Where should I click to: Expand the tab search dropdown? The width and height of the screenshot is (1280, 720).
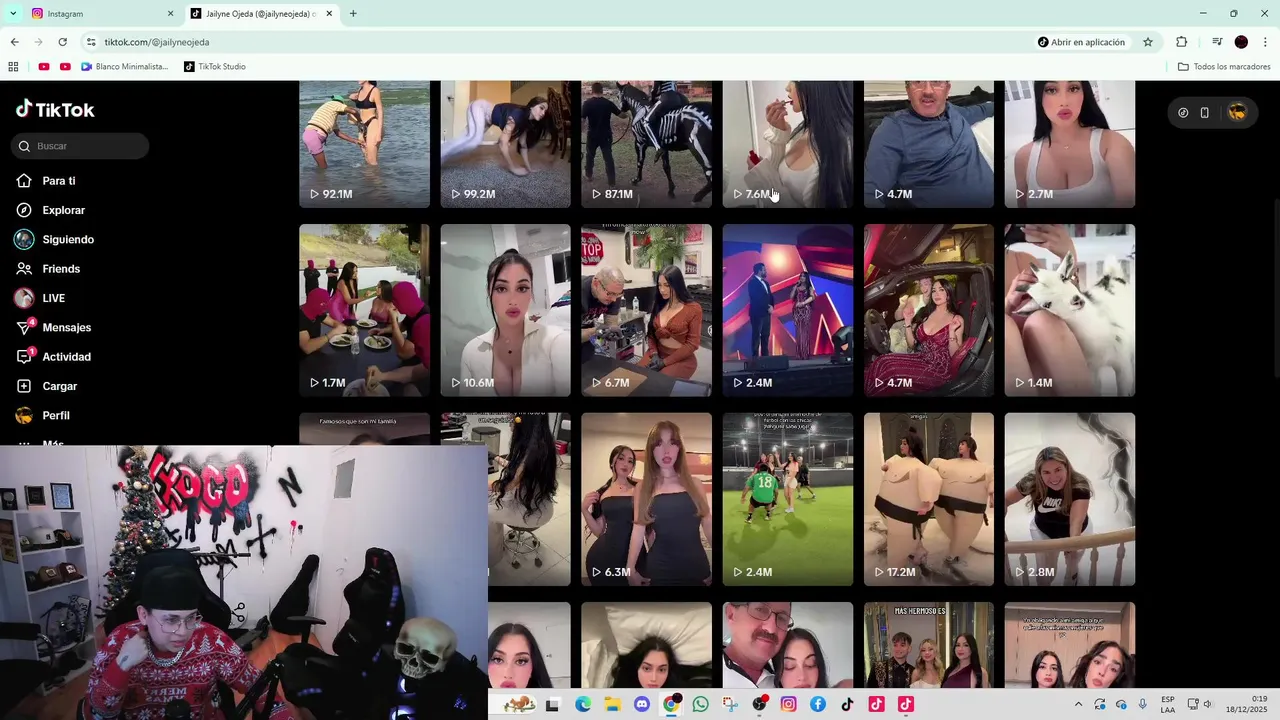13,14
